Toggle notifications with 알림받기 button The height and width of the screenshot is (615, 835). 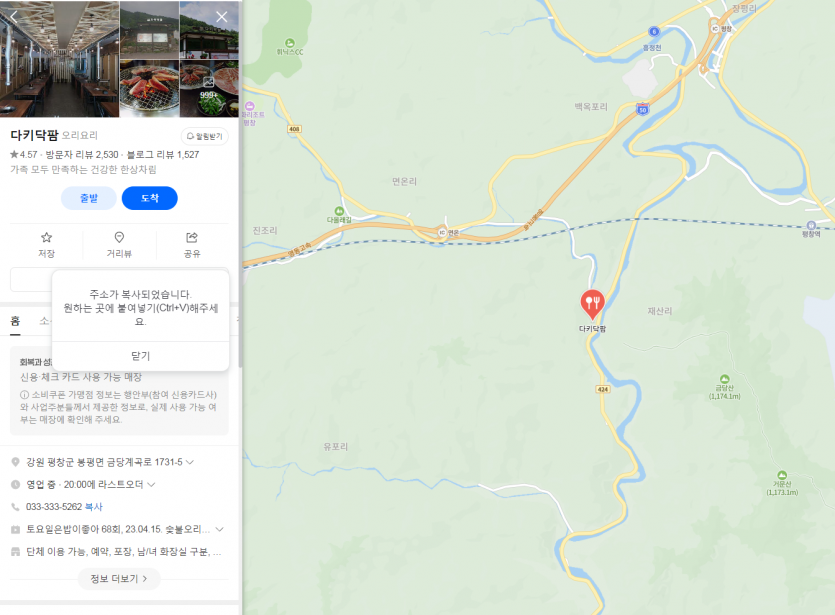pyautogui.click(x=205, y=136)
